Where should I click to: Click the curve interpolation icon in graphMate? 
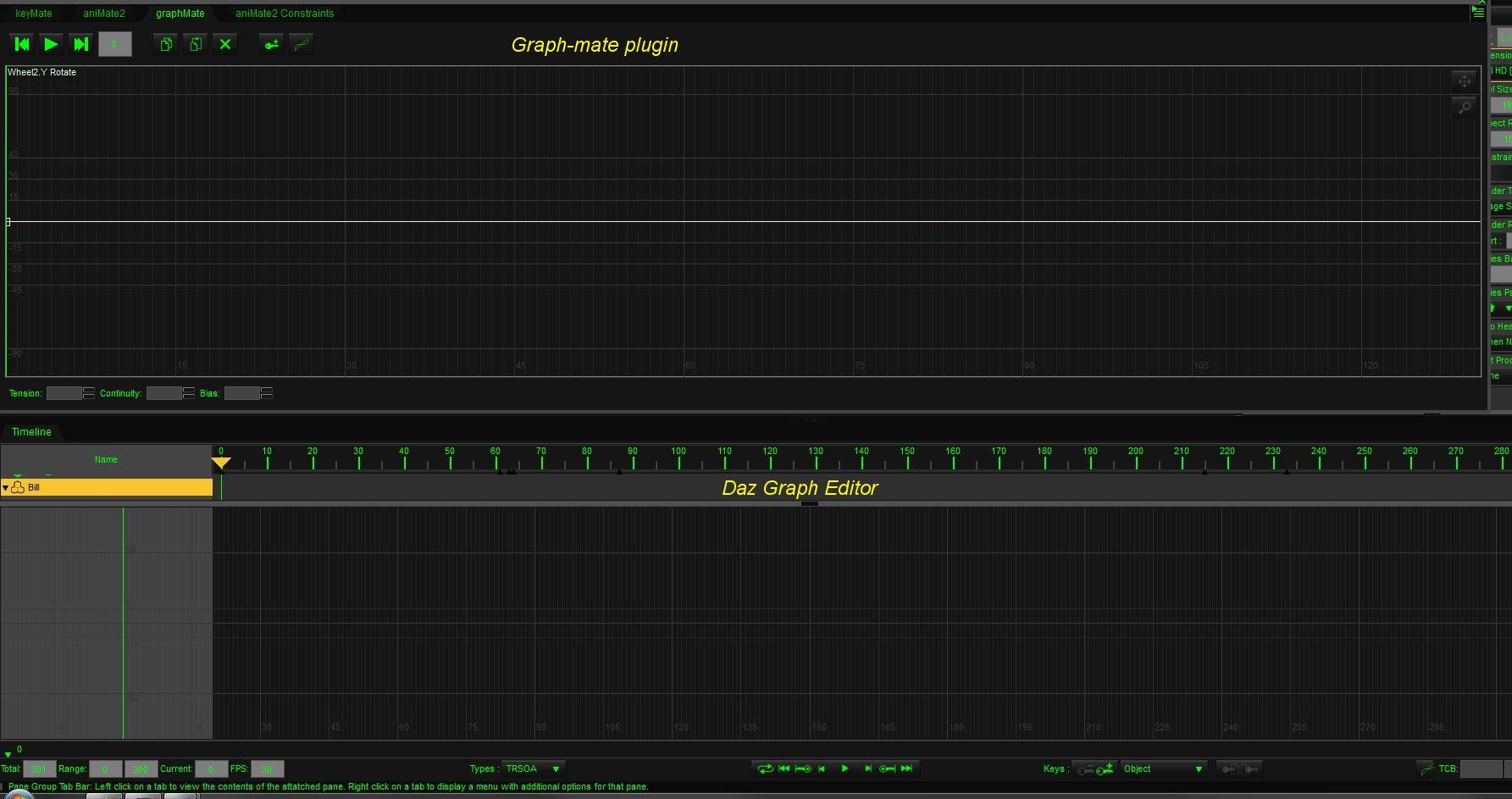(x=301, y=44)
